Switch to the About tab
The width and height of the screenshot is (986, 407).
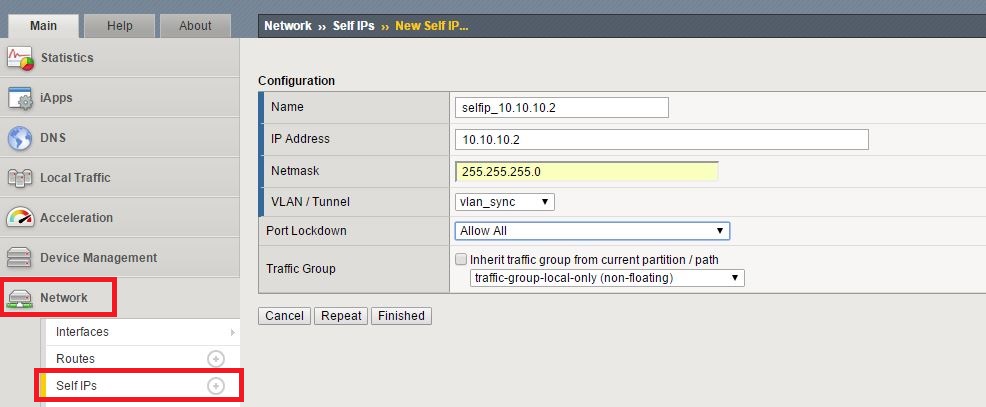pos(195,26)
